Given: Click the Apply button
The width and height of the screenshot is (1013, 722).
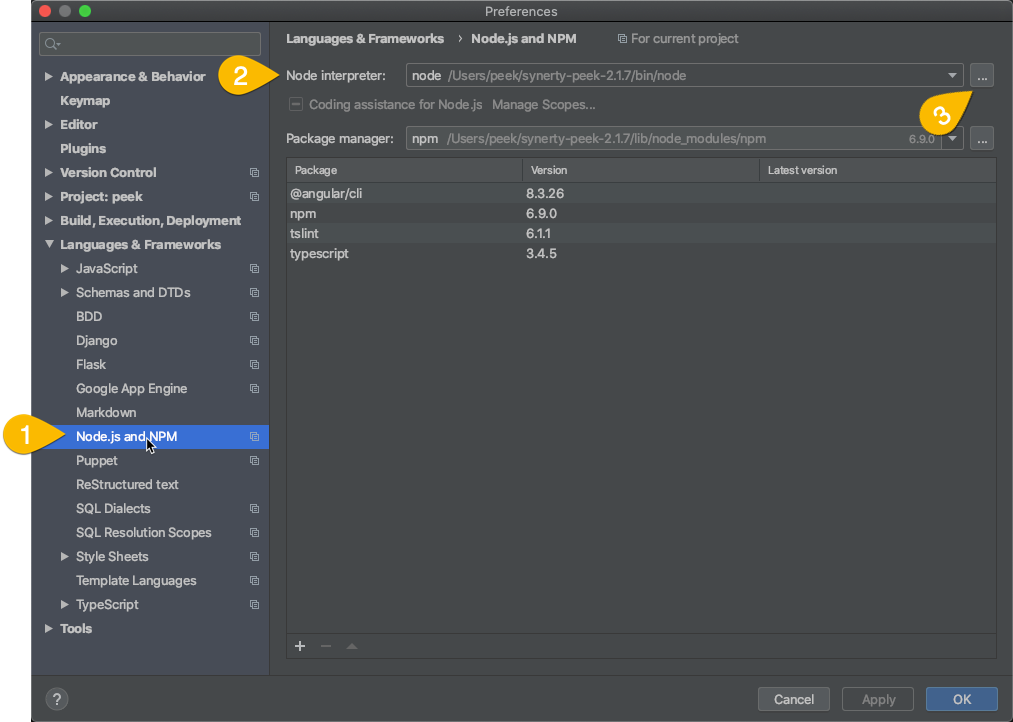Looking at the screenshot, I should pos(878,699).
